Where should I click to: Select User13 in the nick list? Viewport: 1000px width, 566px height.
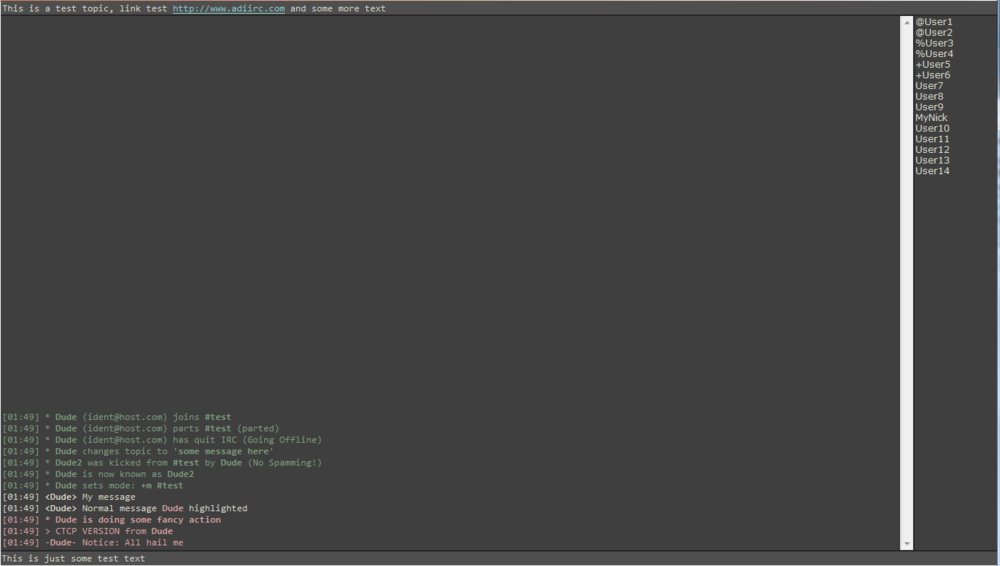932,160
